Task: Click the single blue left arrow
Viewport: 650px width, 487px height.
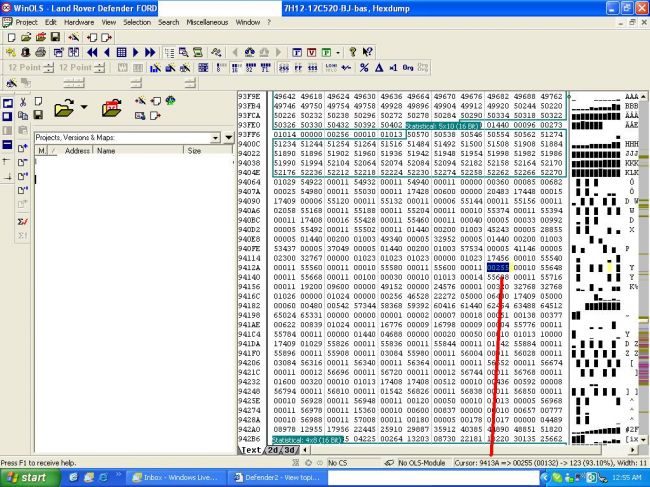Action: tap(107, 53)
